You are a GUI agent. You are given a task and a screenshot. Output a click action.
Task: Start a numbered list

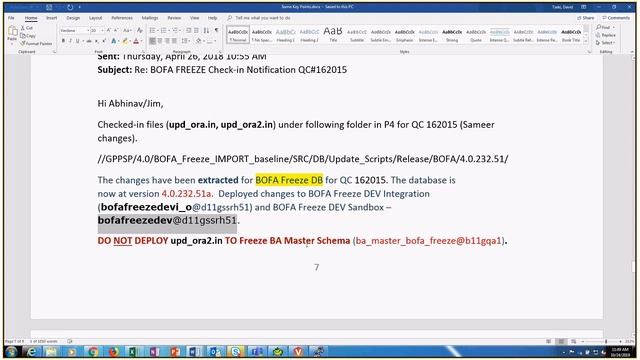[164, 31]
